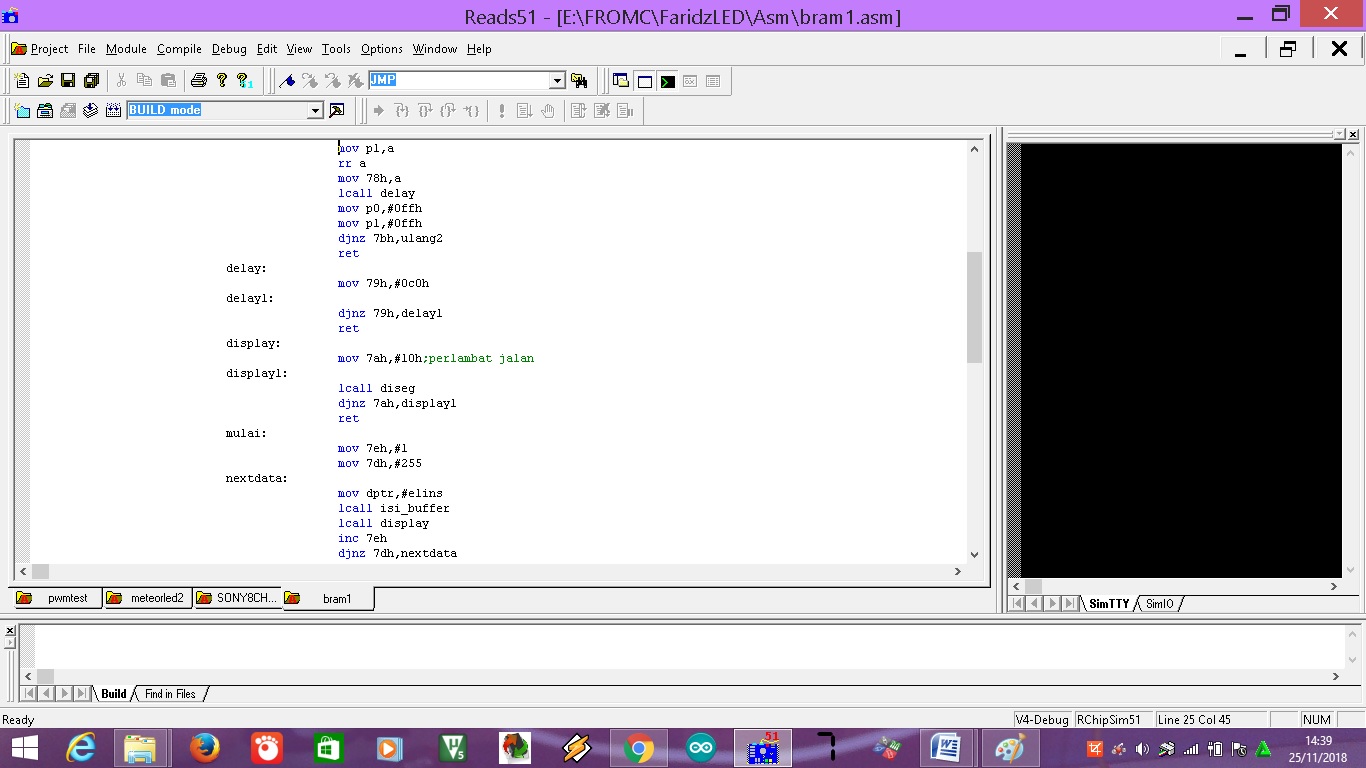Click the V4-Debug status bar entry
Screen dimensions: 1366x768
[1042, 720]
